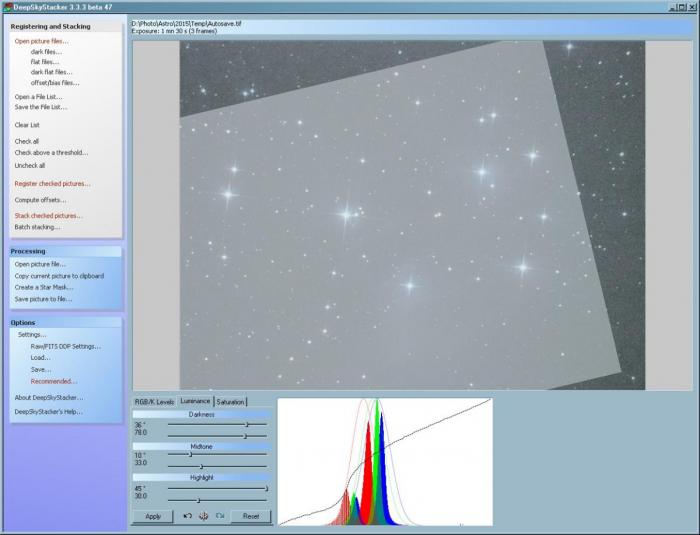This screenshot has width=700, height=535.
Task: Click the 'Darkness' section label
Action: pyautogui.click(x=201, y=414)
